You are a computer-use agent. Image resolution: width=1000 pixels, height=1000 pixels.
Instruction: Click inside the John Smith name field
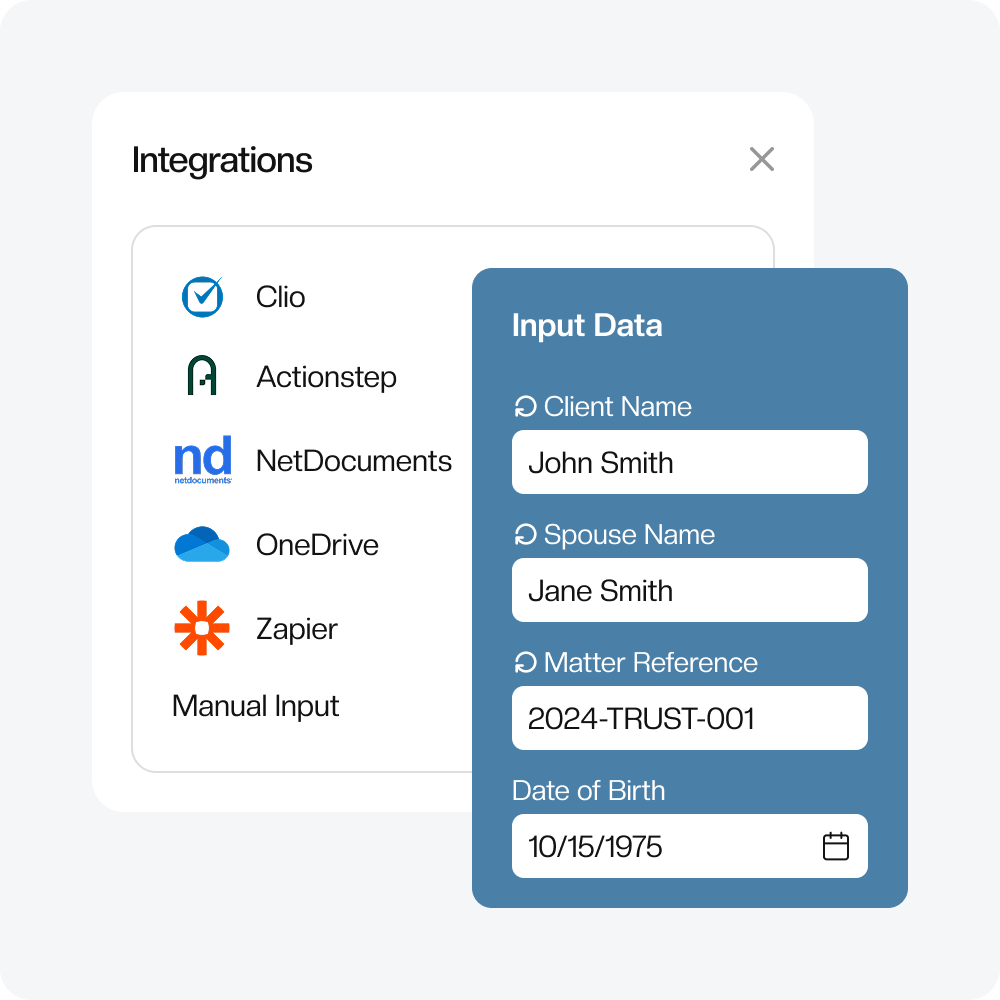pos(690,462)
